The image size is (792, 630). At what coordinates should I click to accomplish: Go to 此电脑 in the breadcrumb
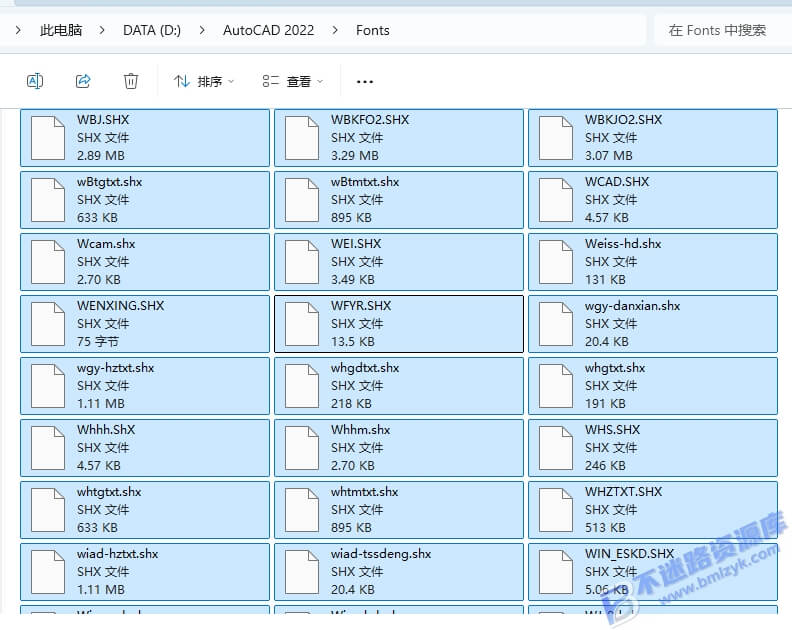(61, 30)
